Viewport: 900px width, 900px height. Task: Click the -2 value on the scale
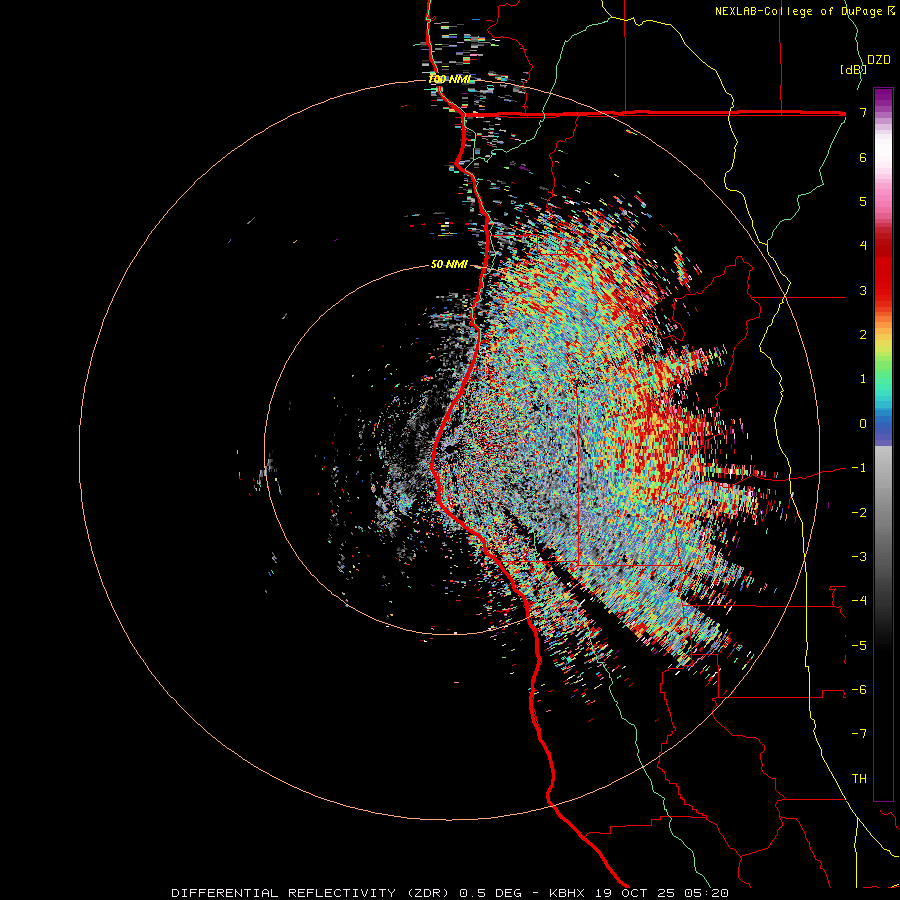click(859, 513)
